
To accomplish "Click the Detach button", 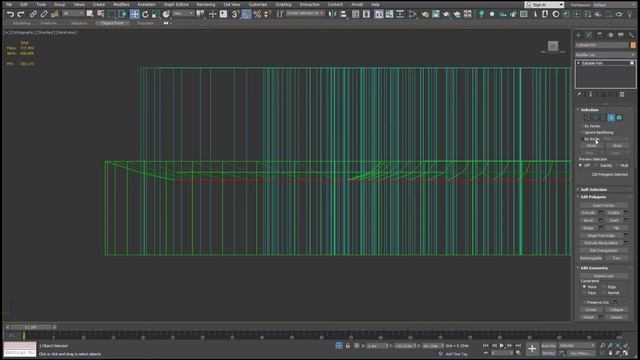I will point(617,317).
